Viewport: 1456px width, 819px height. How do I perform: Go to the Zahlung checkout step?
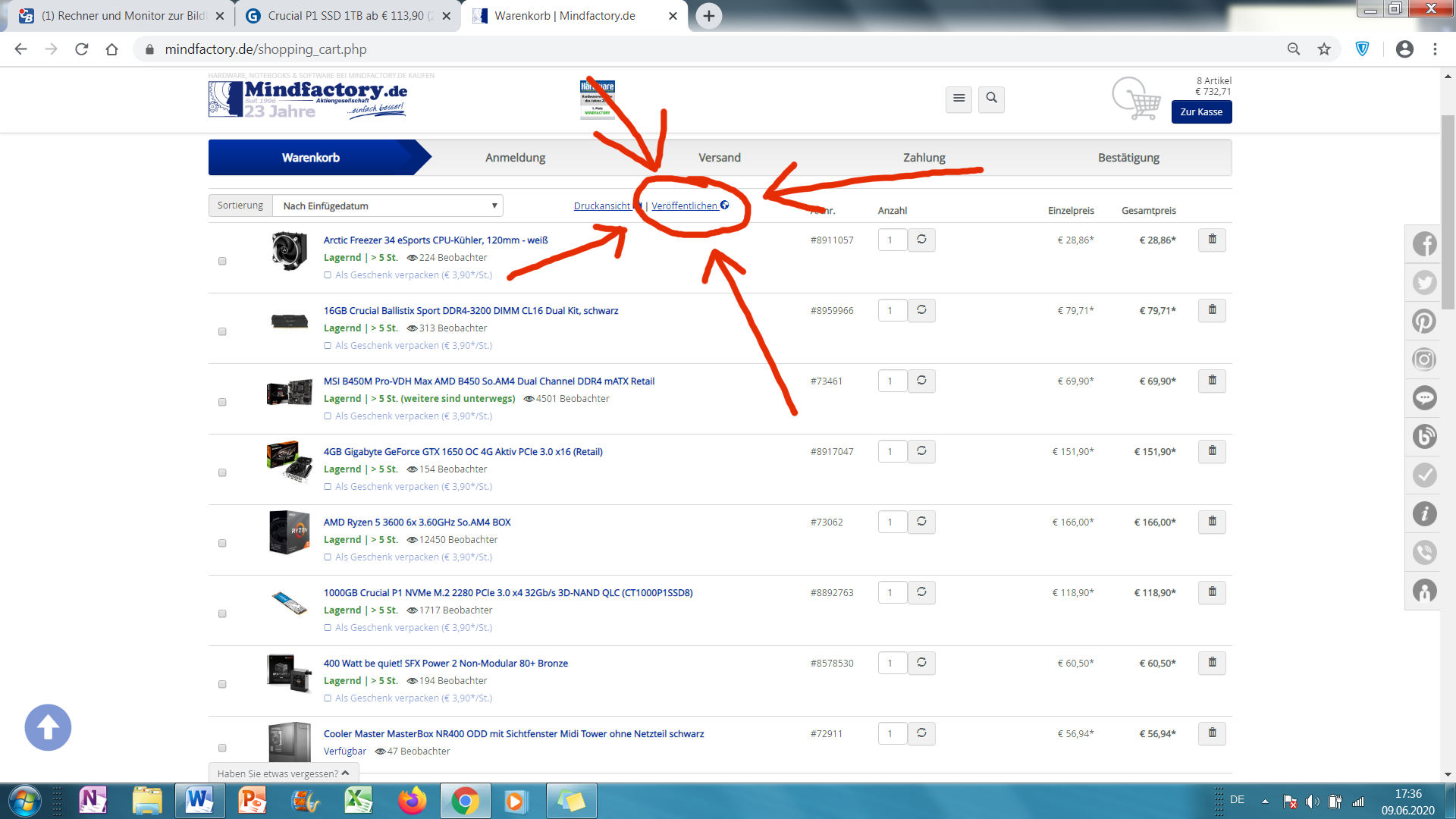pos(924,158)
